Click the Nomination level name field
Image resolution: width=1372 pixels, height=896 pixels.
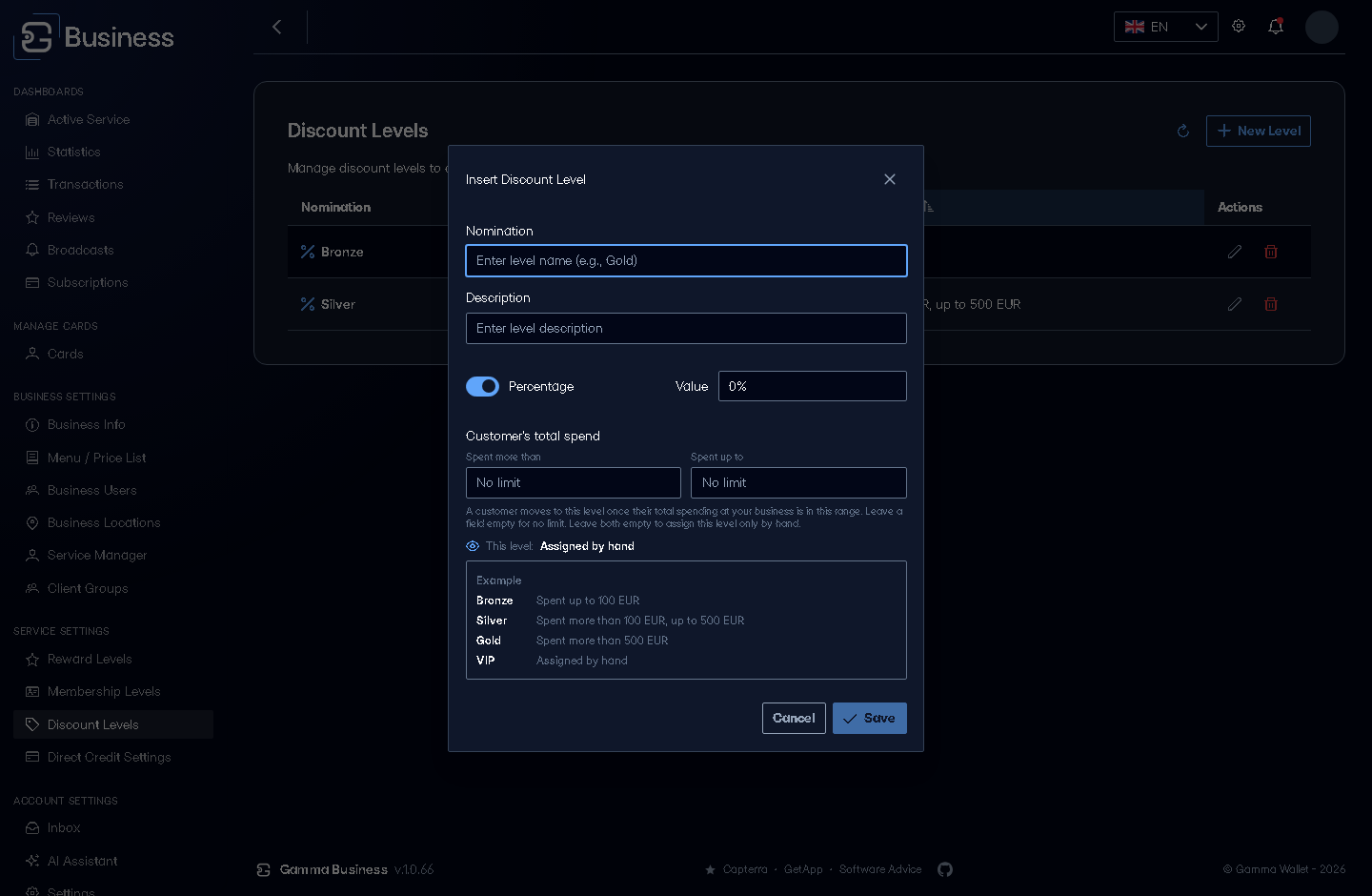tap(686, 261)
